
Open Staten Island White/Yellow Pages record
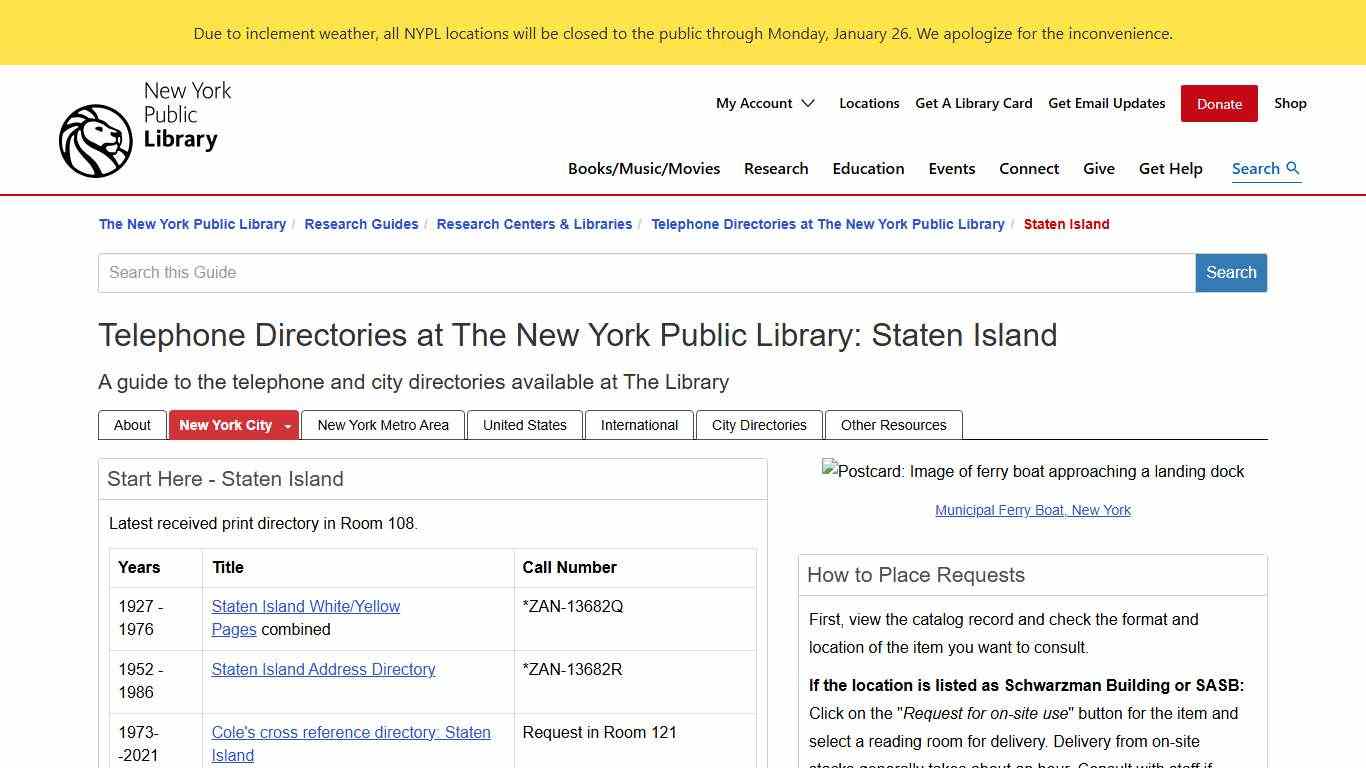point(305,606)
